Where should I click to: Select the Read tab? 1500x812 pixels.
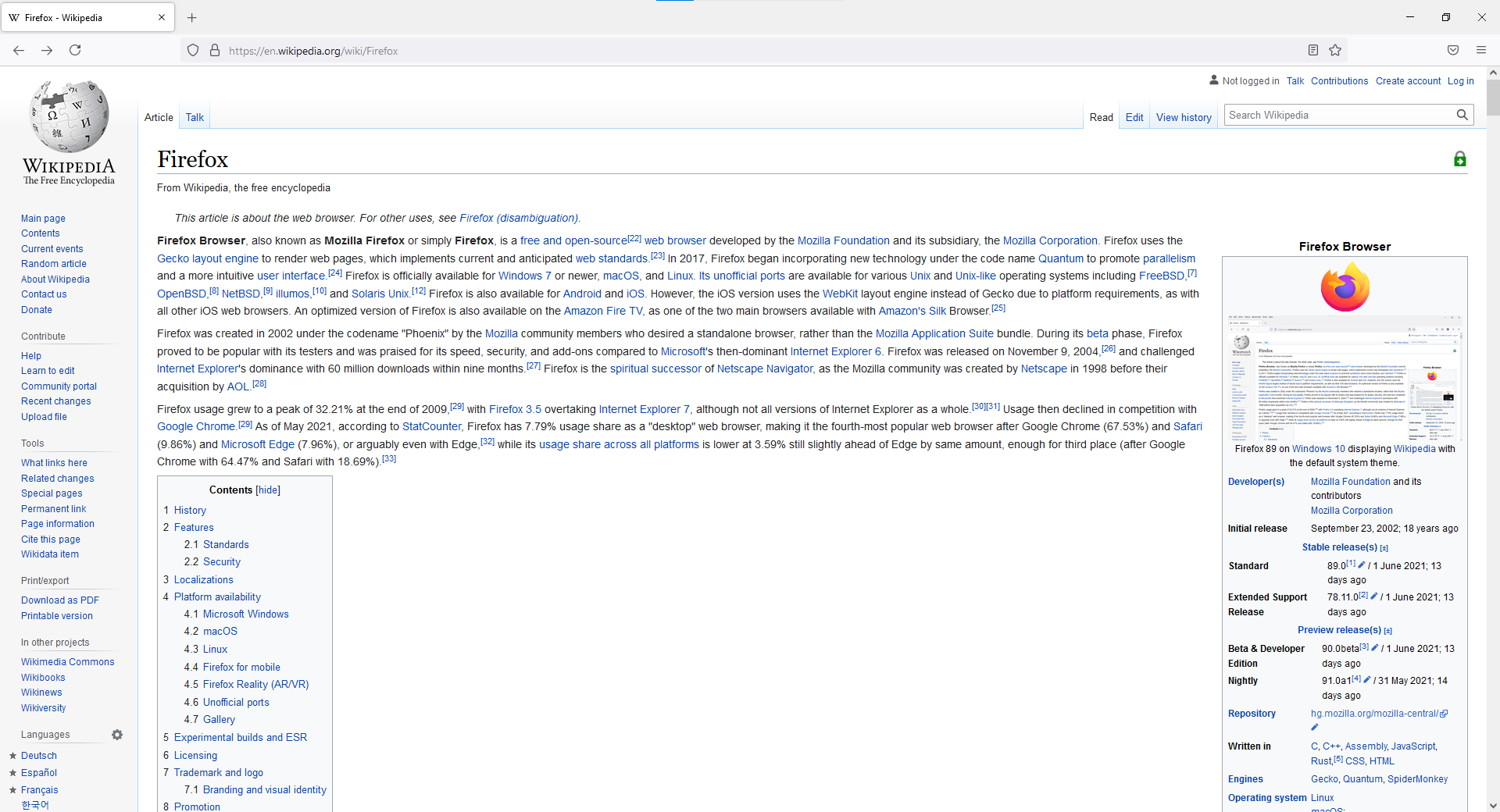coord(1102,117)
